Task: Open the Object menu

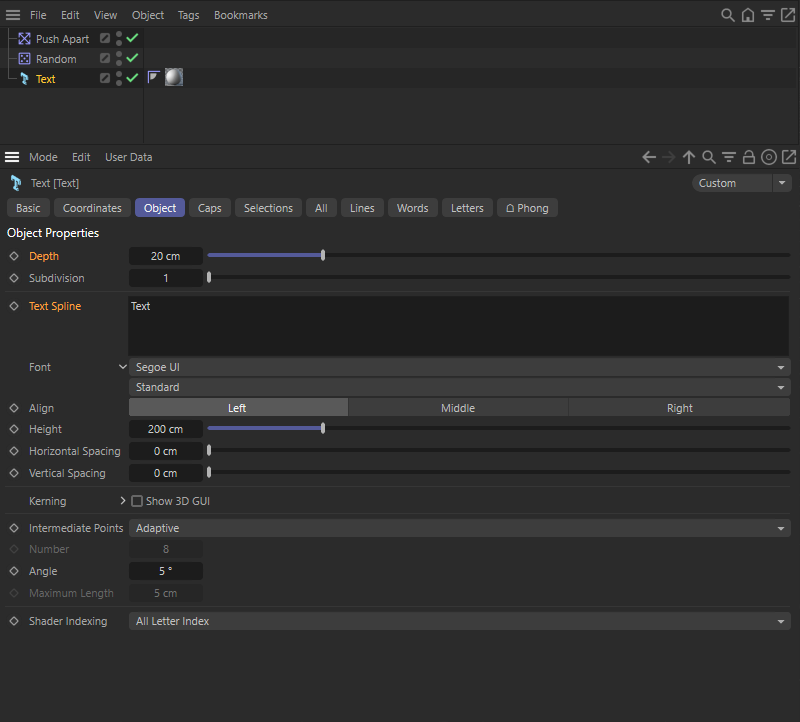Action: tap(147, 14)
